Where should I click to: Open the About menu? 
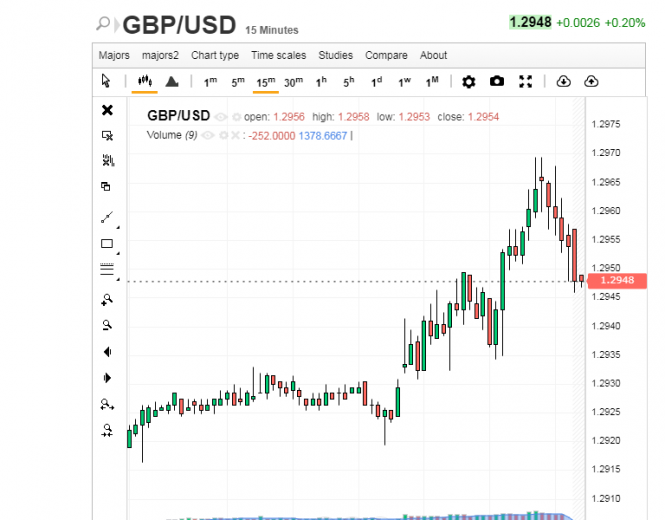click(x=433, y=55)
